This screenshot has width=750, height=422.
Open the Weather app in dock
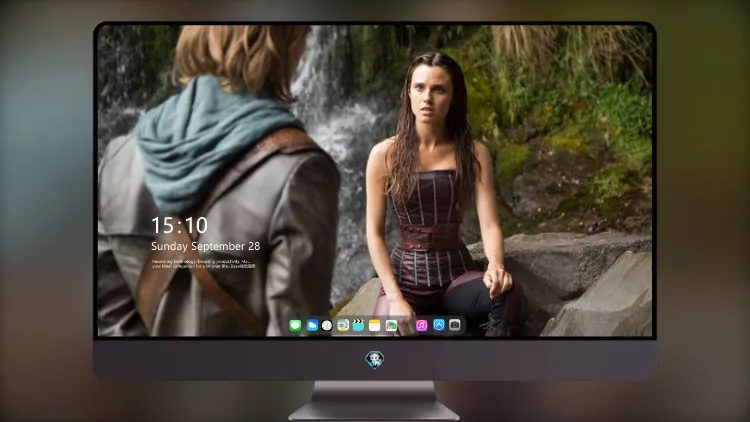312,325
